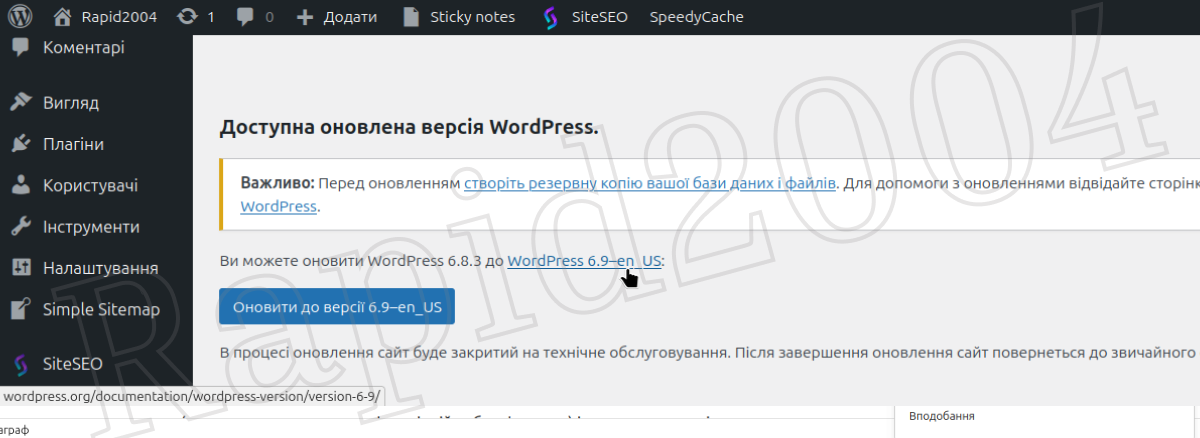Screen dimensions: 1200x438
Task: Click the Користувачі user icon in sidebar
Action: pos(21,186)
